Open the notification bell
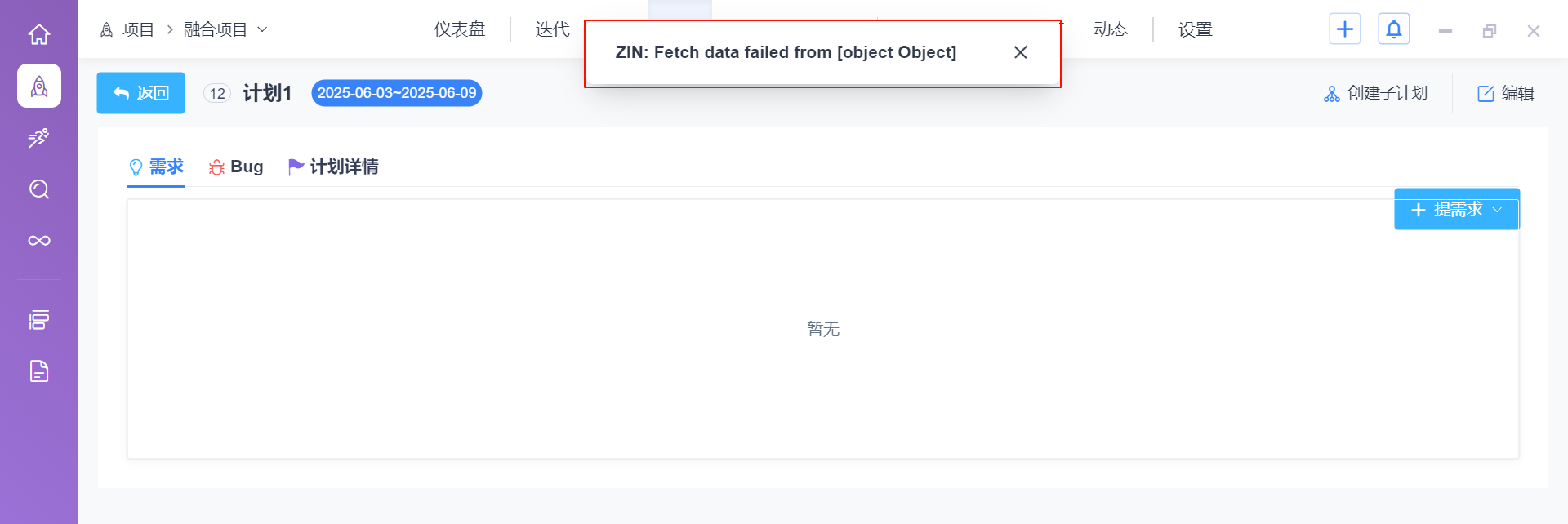The image size is (1568, 524). tap(1394, 29)
